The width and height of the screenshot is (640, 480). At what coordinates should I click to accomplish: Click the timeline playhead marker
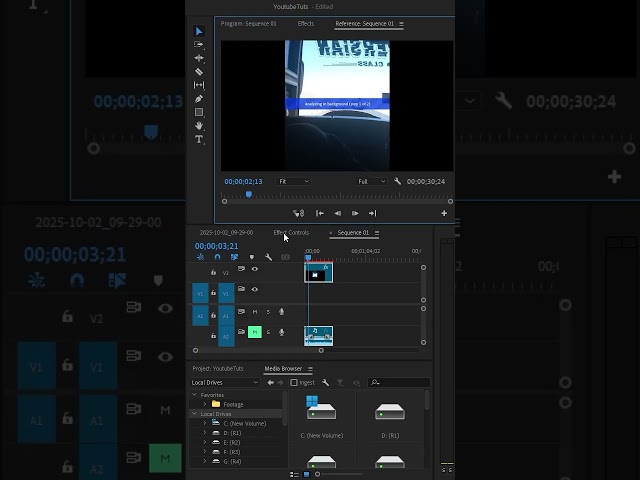pyautogui.click(x=308, y=258)
